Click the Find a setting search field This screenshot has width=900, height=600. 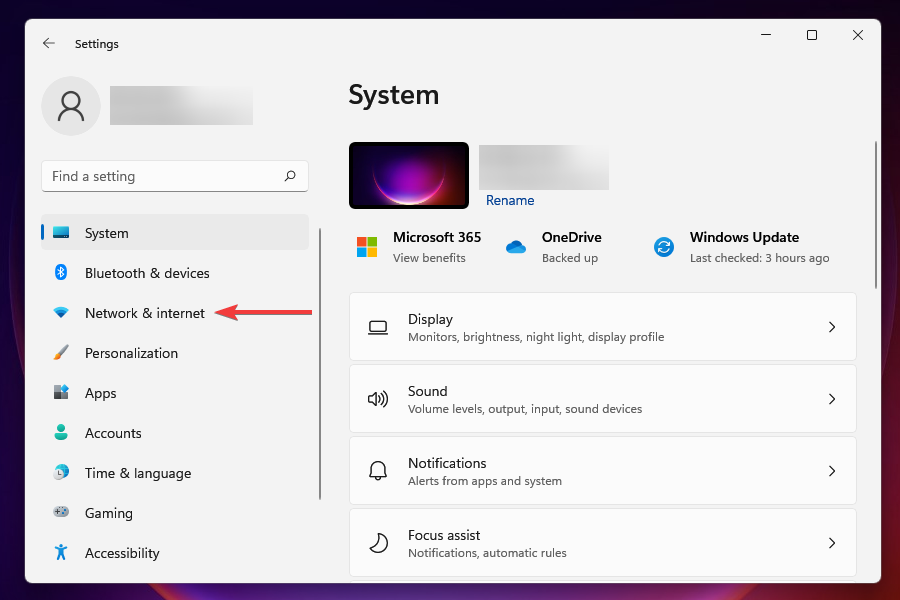pos(175,176)
